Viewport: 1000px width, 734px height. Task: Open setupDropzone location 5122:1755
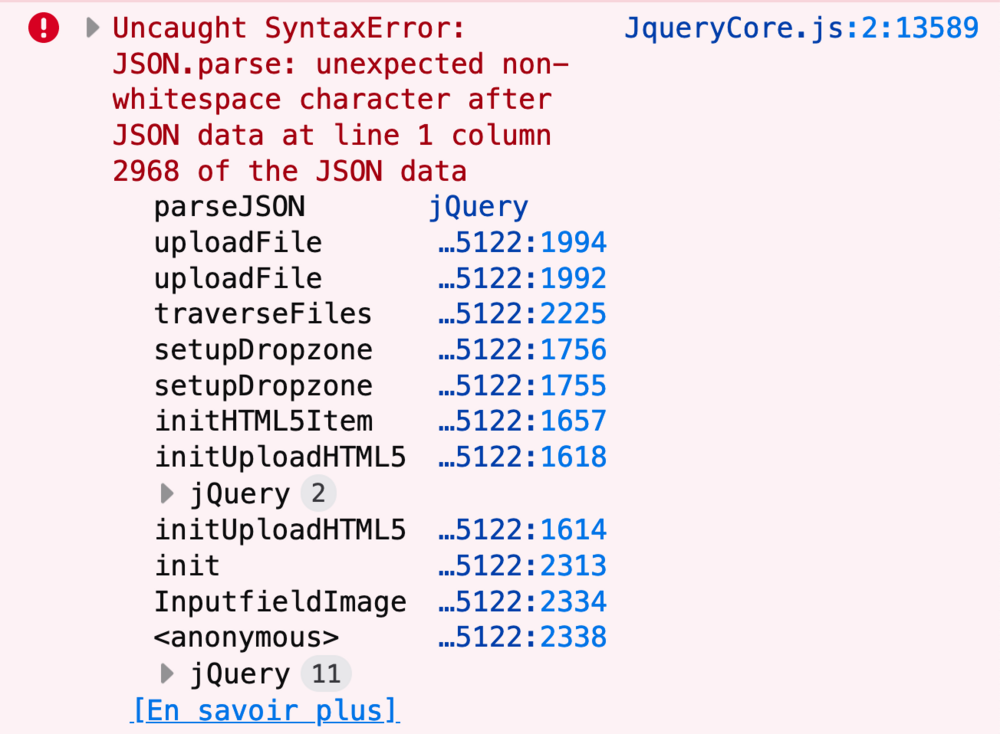tap(523, 386)
